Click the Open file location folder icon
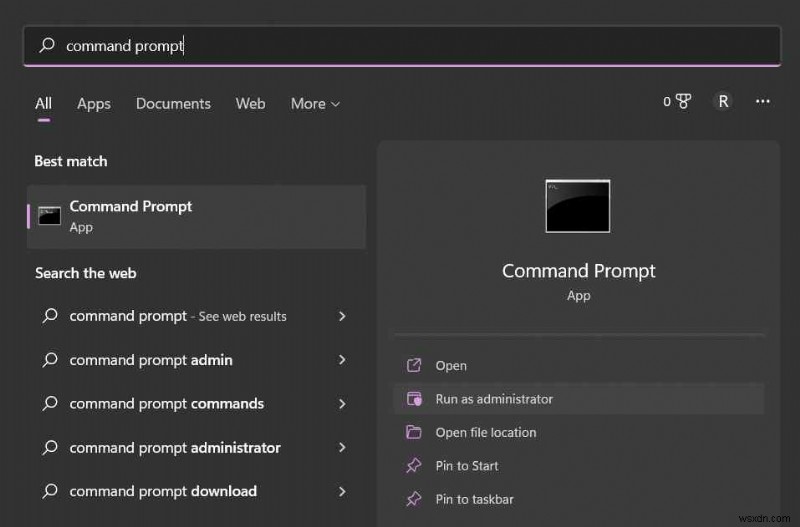Viewport: 800px width, 527px height. 414,432
